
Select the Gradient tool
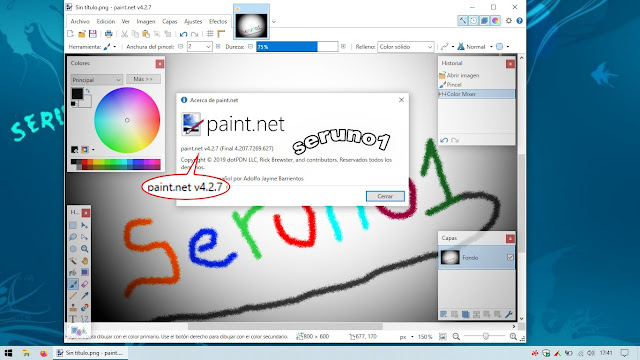tap(84, 272)
